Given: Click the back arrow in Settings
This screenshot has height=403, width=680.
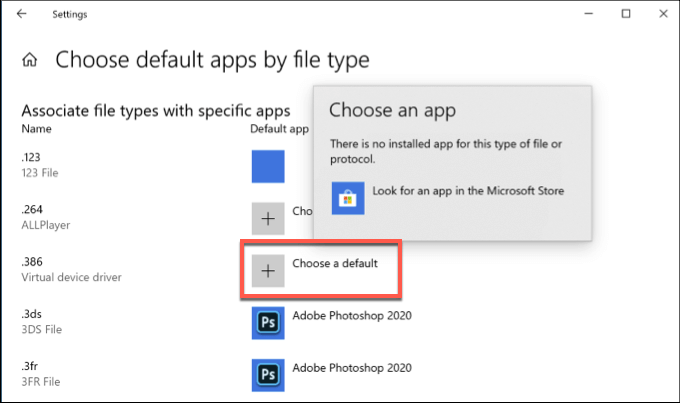Looking at the screenshot, I should [x=22, y=14].
